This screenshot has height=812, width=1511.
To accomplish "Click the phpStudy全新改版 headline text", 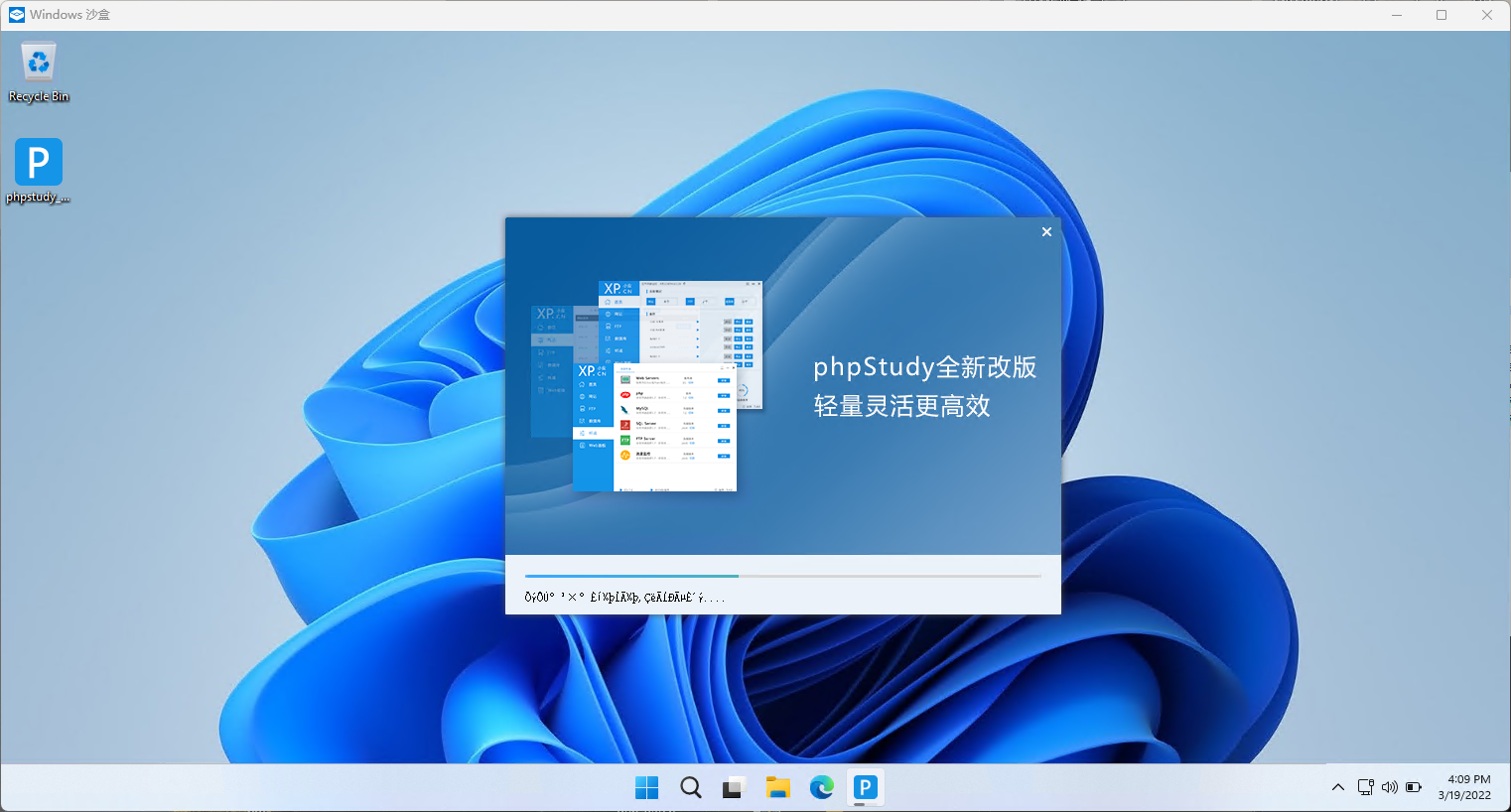I will click(x=925, y=367).
